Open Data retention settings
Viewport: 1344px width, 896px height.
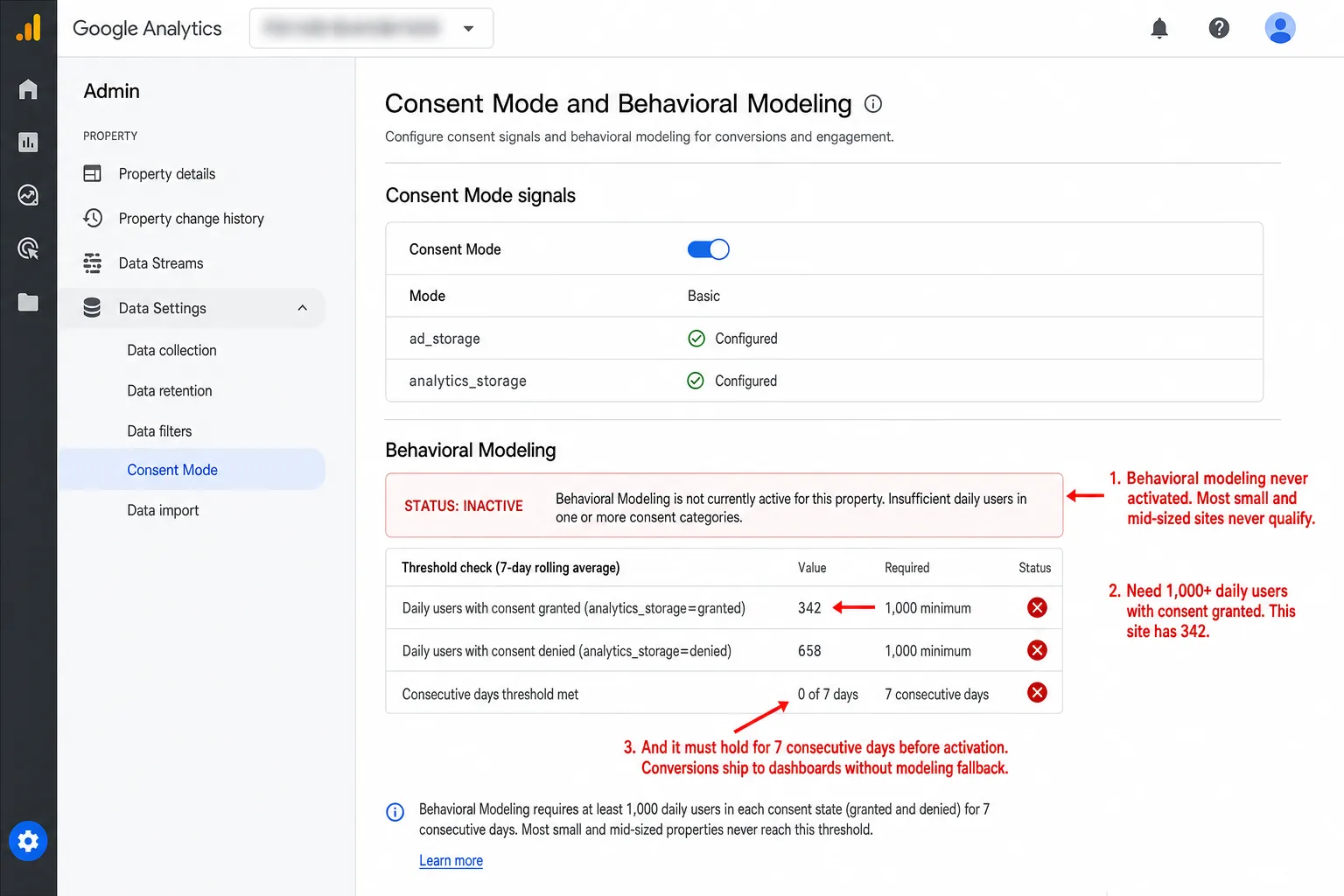[170, 391]
